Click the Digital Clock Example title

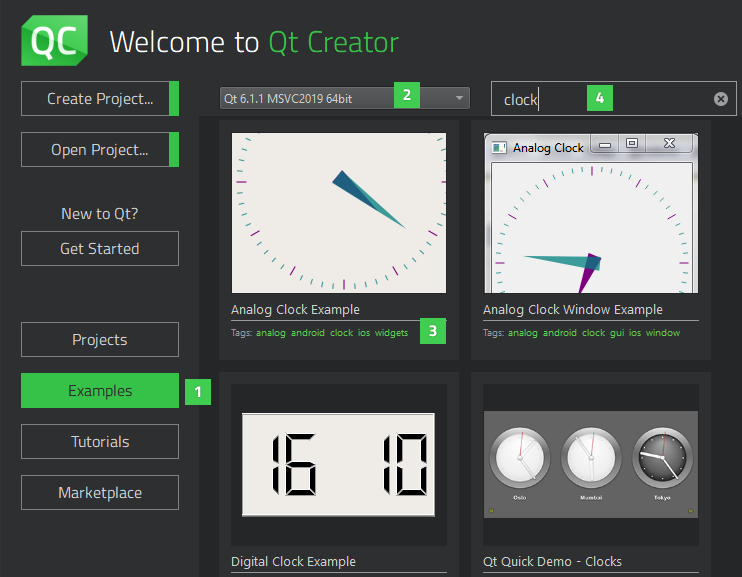(293, 561)
